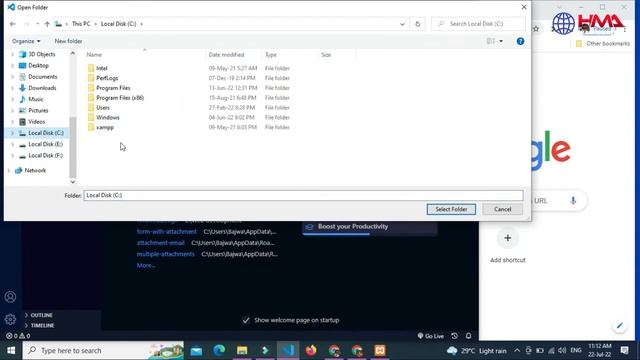Expand the Network tree node
Viewport: 640px width, 360px height.
(9, 170)
